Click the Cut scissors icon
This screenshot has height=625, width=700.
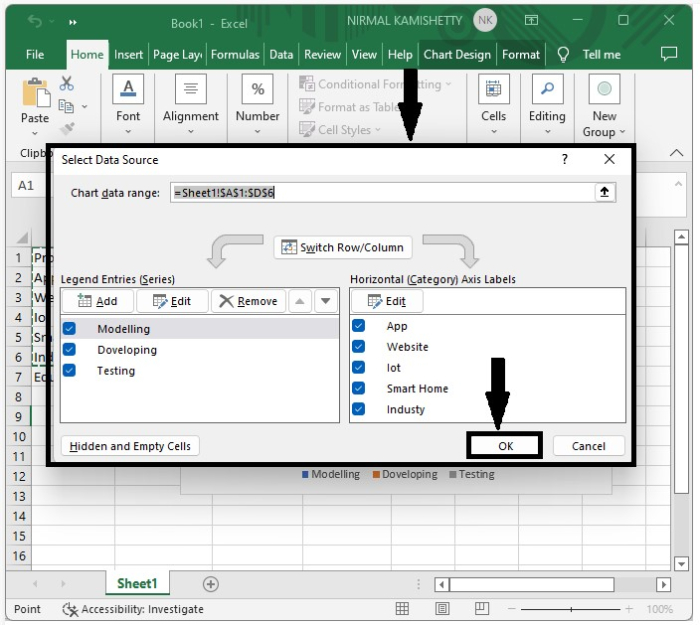(67, 83)
